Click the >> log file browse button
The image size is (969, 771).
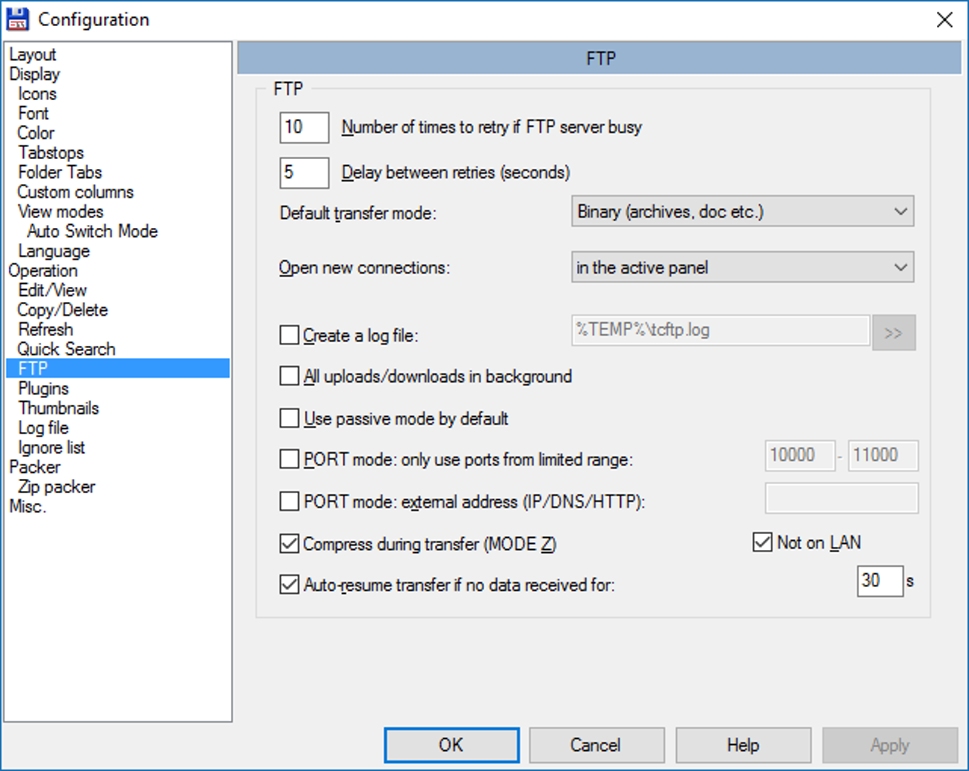pyautogui.click(x=893, y=334)
